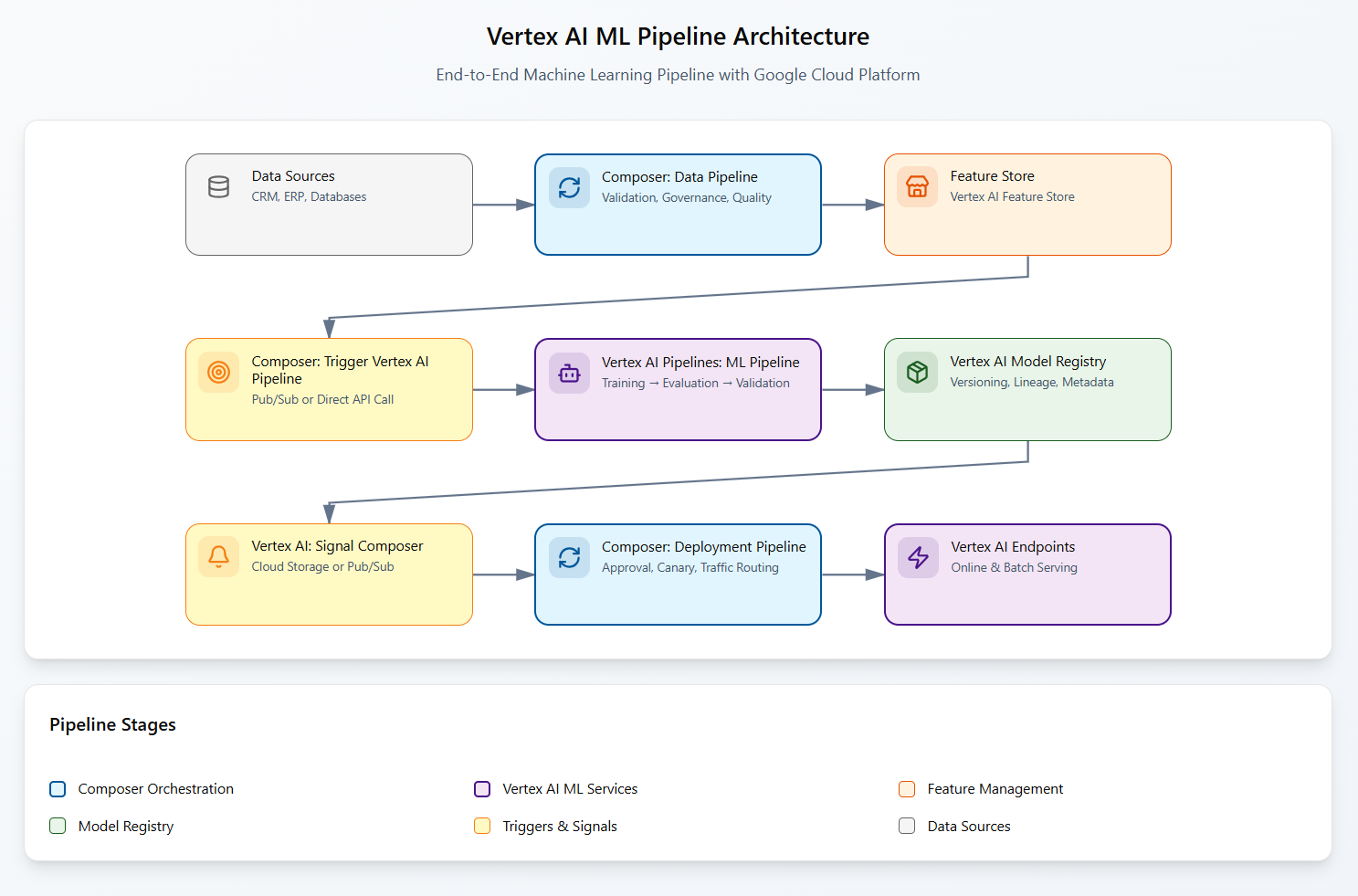Click the database icon on Data Sources

(218, 186)
